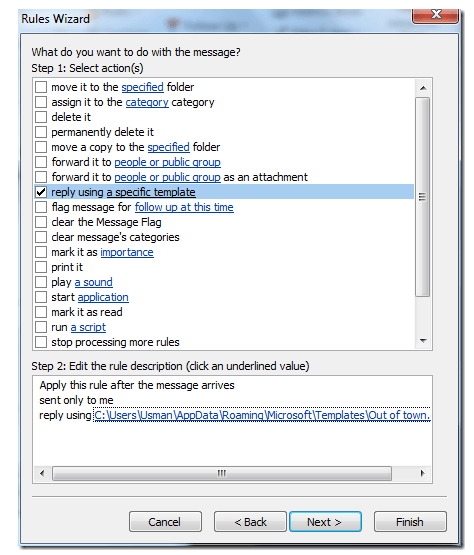Viewport: 474px width, 555px height.
Task: Click the horizontal scrollbar thumb in description
Action: click(222, 473)
